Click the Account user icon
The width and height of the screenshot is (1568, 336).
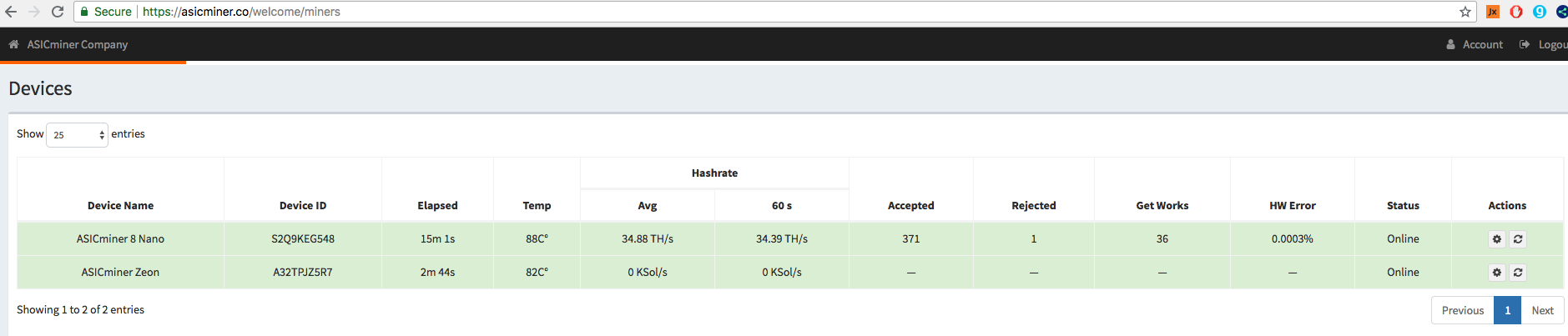(x=1451, y=44)
